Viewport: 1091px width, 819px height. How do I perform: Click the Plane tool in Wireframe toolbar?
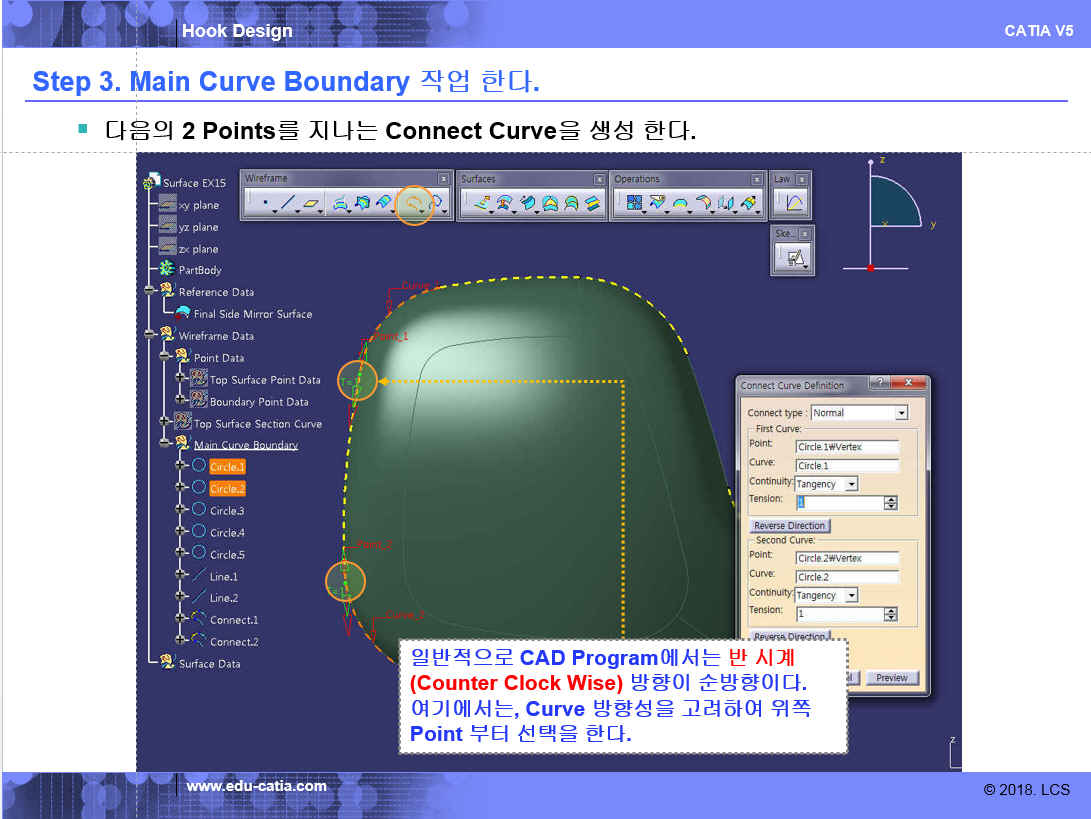pyautogui.click(x=313, y=204)
